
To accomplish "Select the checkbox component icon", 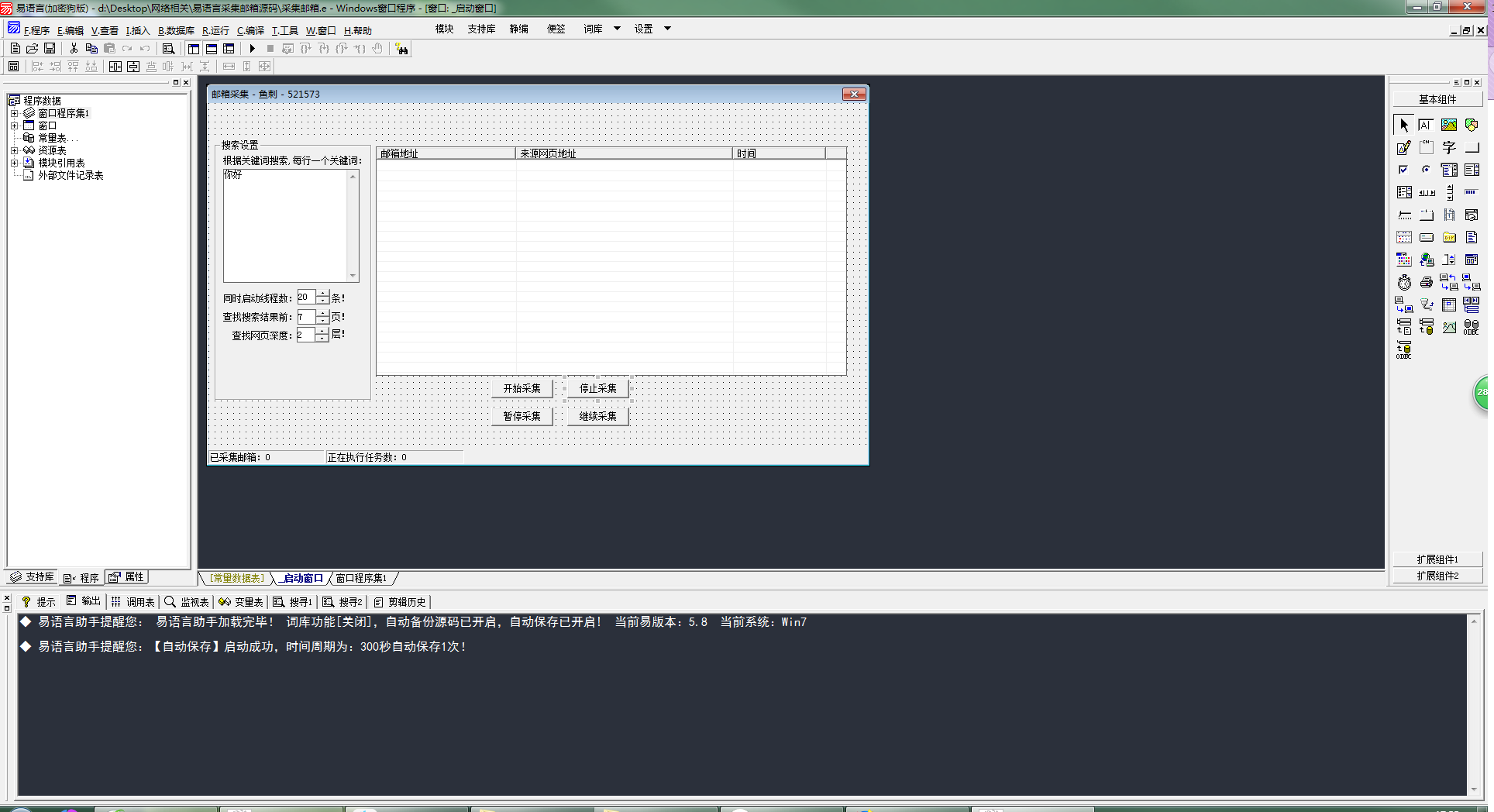I will (1403, 170).
